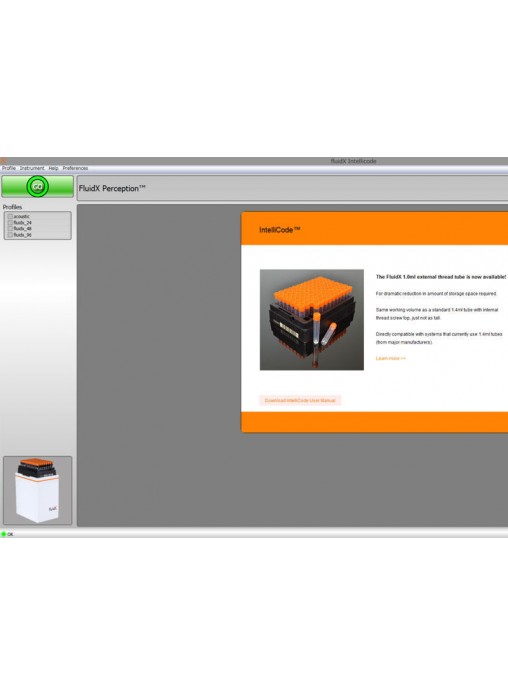The width and height of the screenshot is (508, 696).
Task: Click the scanner instrument thumbnail
Action: (37, 490)
